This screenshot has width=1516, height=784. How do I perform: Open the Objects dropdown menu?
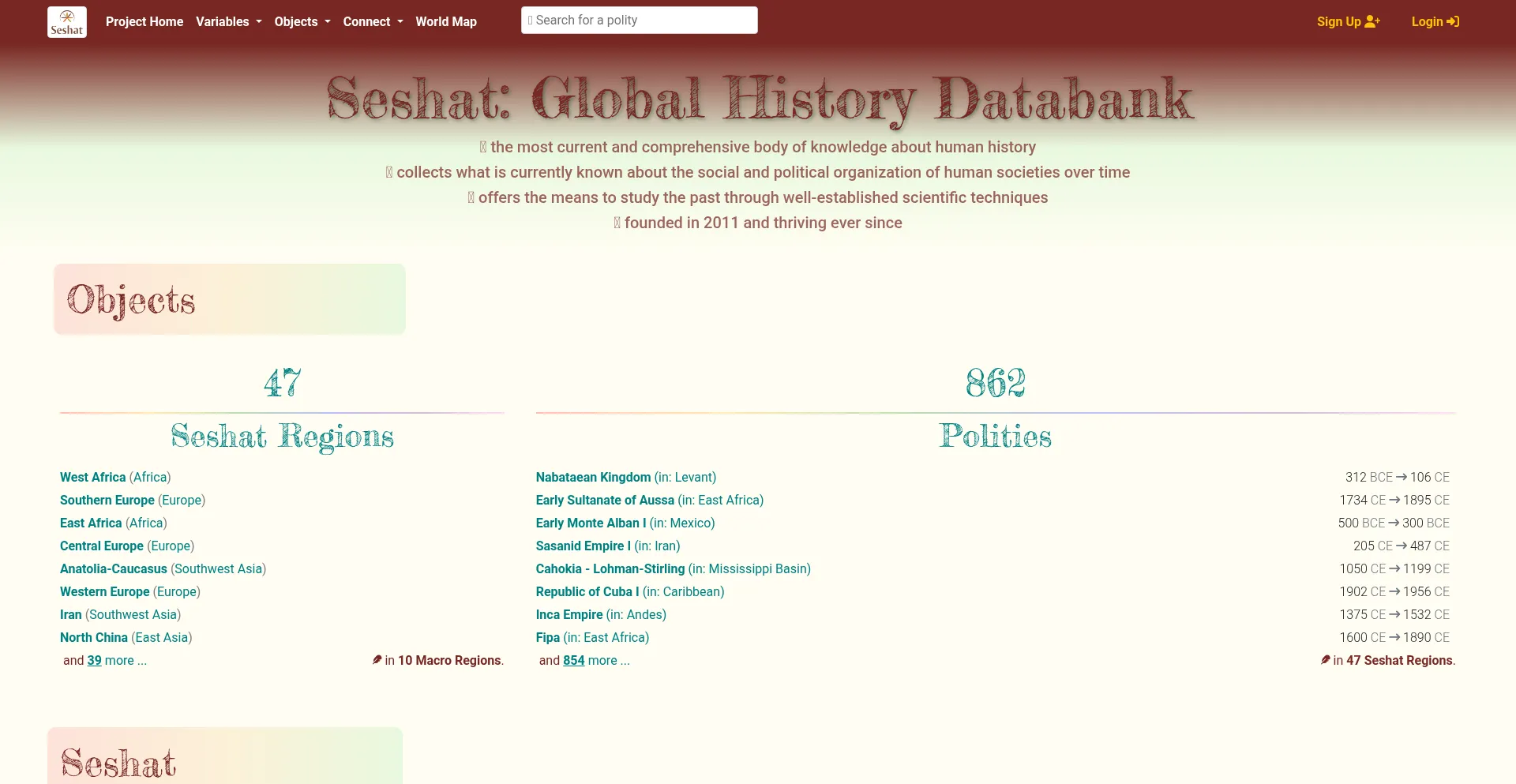click(x=302, y=21)
